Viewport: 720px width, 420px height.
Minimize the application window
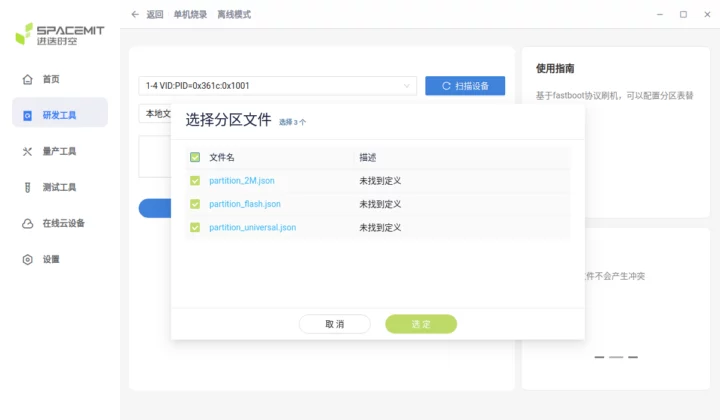(x=660, y=15)
